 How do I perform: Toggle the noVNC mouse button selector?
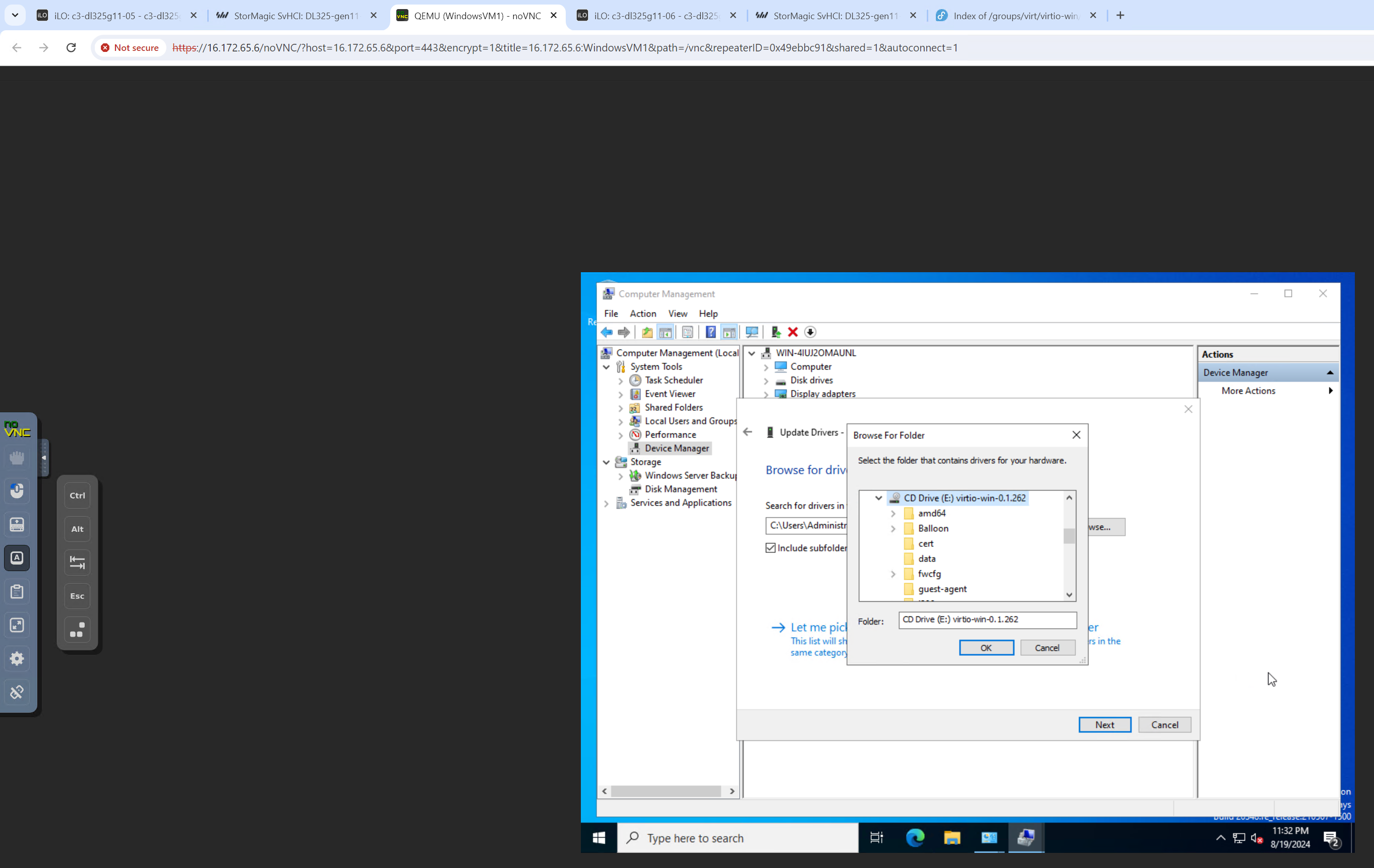tap(17, 491)
